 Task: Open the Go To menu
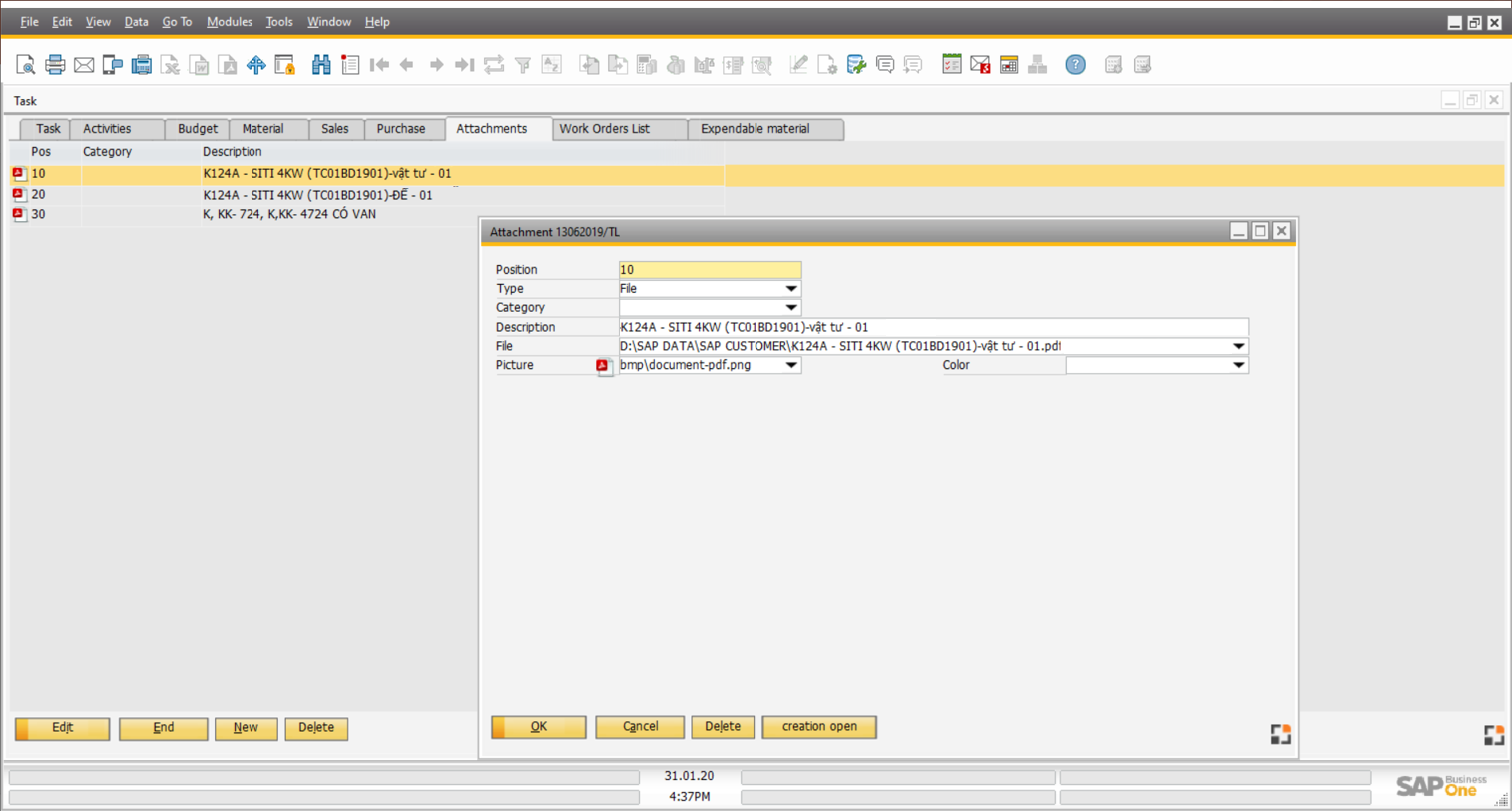177,22
